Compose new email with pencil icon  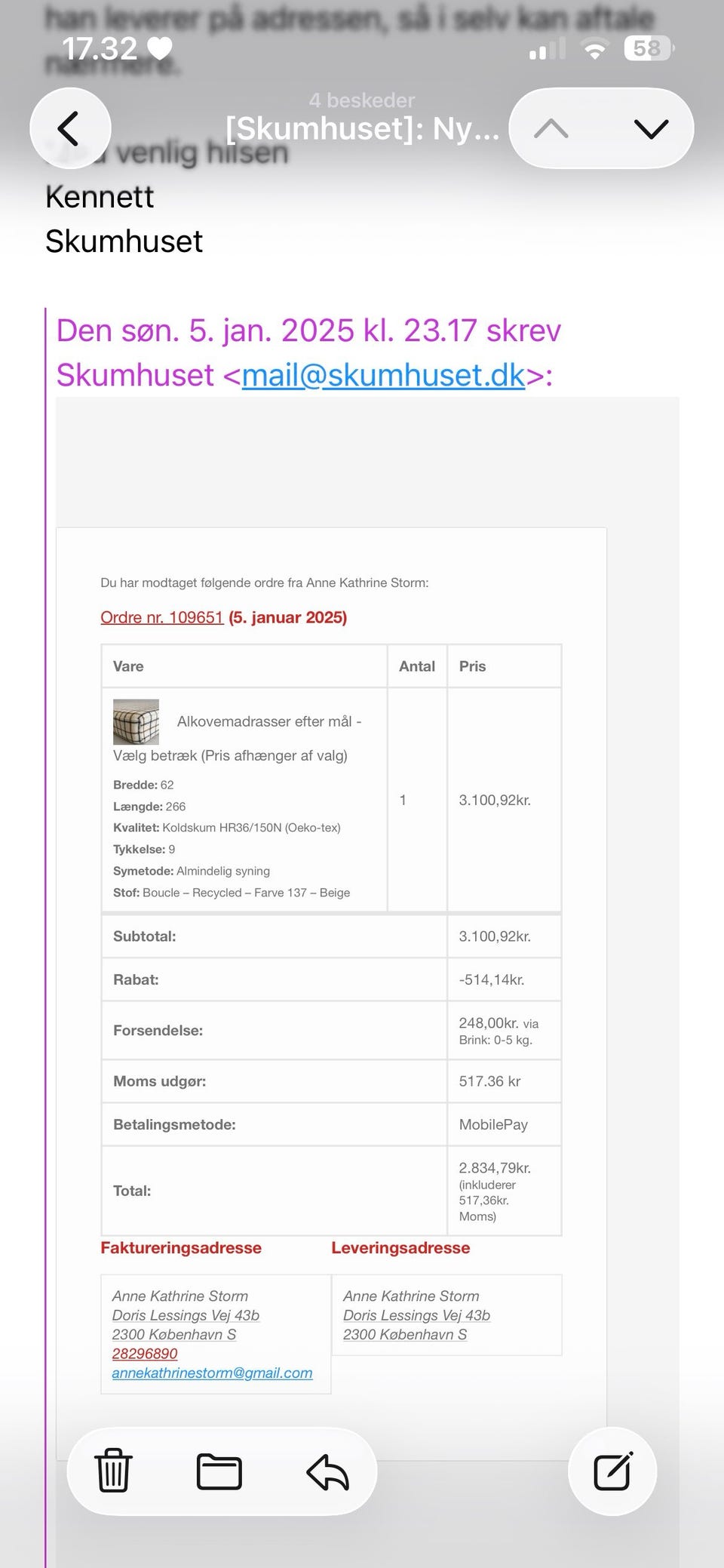point(612,1471)
